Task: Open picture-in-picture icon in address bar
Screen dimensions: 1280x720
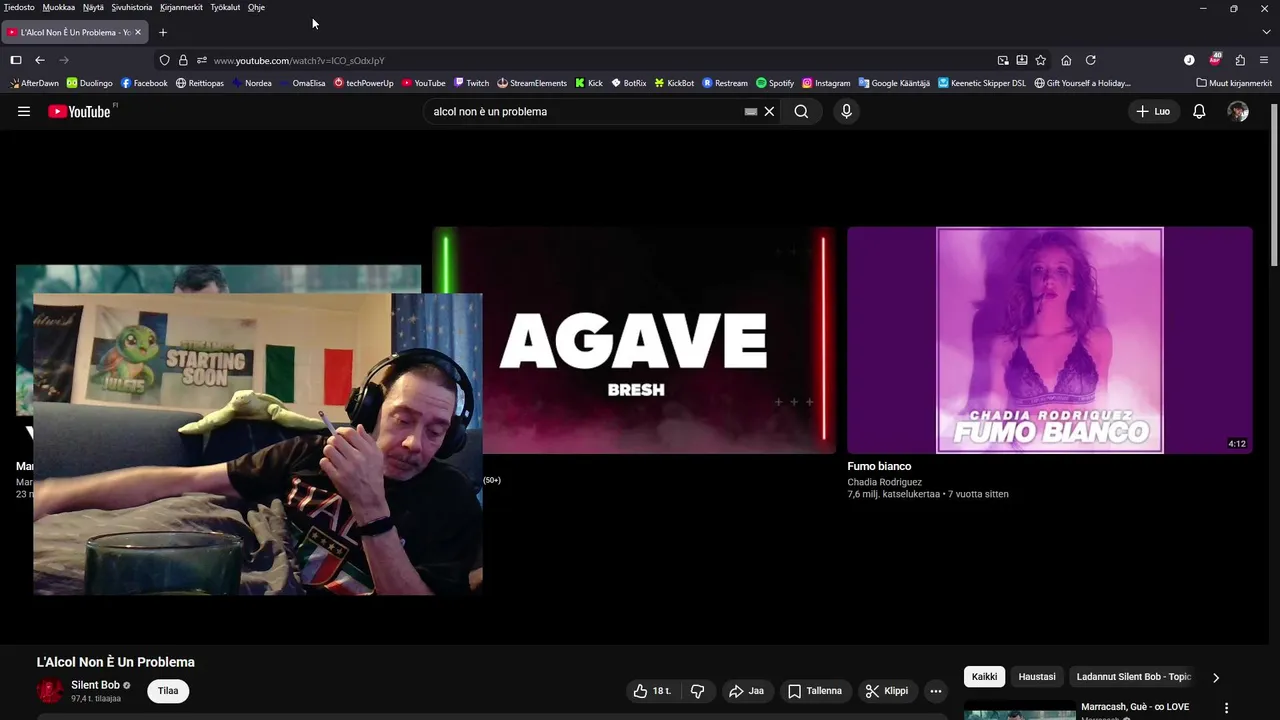Action: coord(1003,60)
